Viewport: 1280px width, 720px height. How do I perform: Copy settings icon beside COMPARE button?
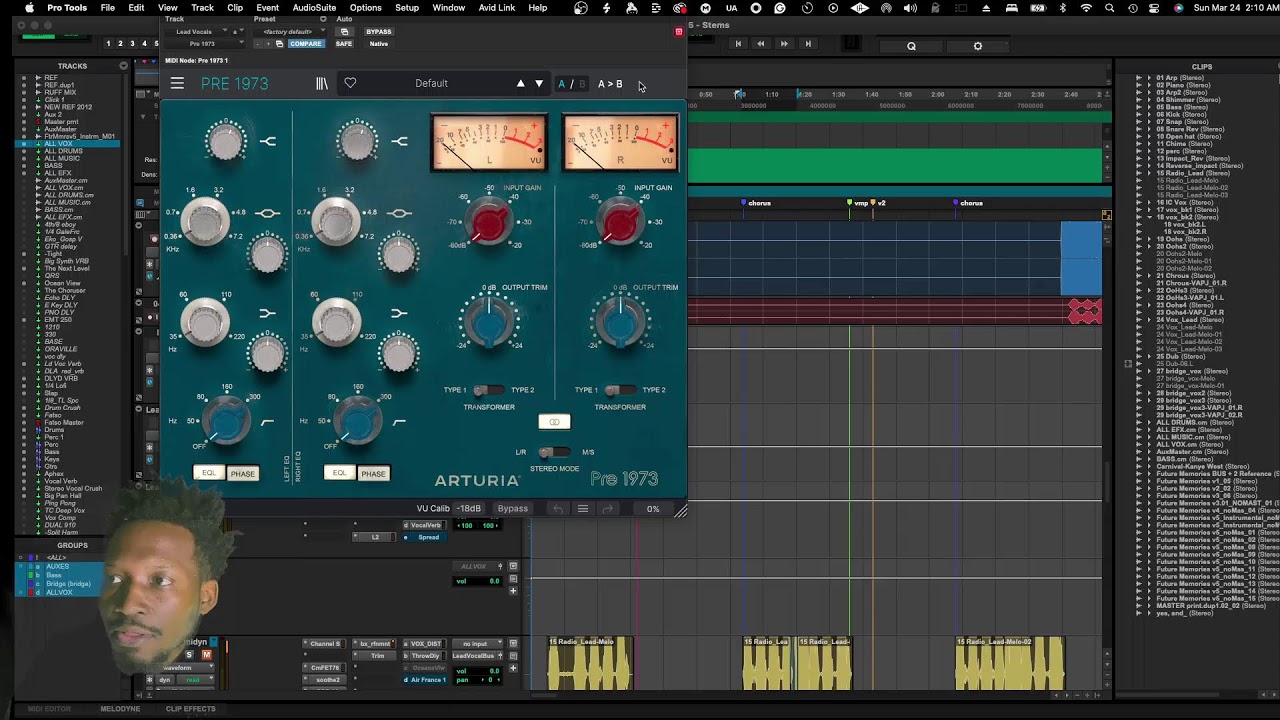[279, 44]
